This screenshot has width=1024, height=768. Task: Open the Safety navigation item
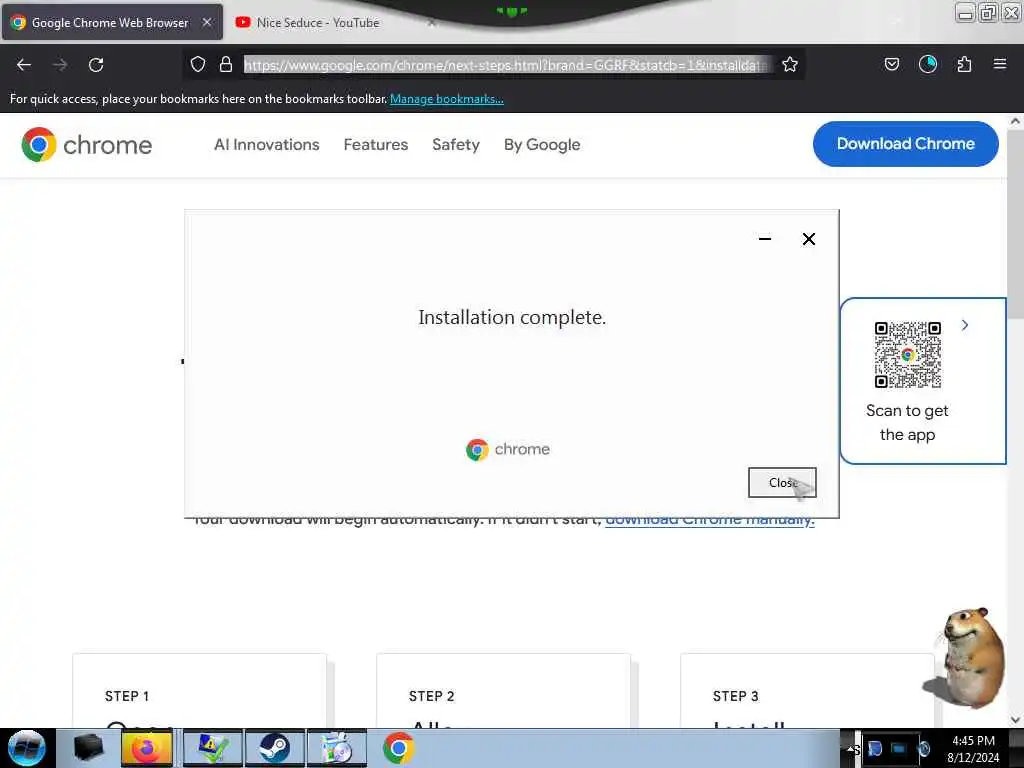(x=456, y=144)
